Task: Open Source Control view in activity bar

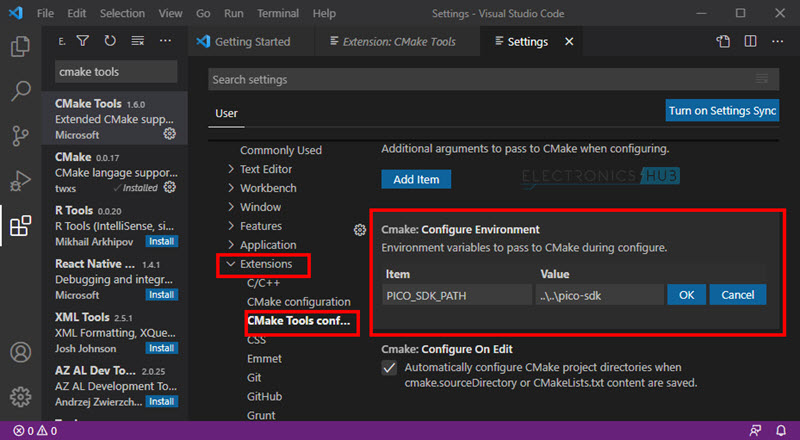Action: pos(20,136)
